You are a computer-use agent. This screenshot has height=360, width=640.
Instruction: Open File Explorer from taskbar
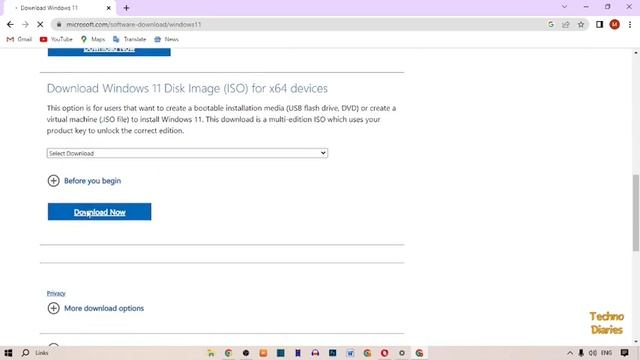coord(211,353)
